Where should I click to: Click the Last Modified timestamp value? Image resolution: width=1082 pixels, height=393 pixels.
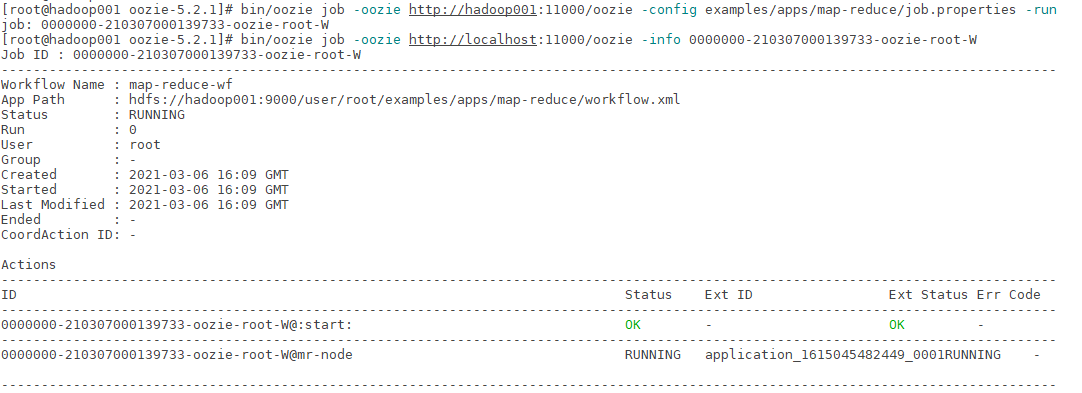(209, 205)
